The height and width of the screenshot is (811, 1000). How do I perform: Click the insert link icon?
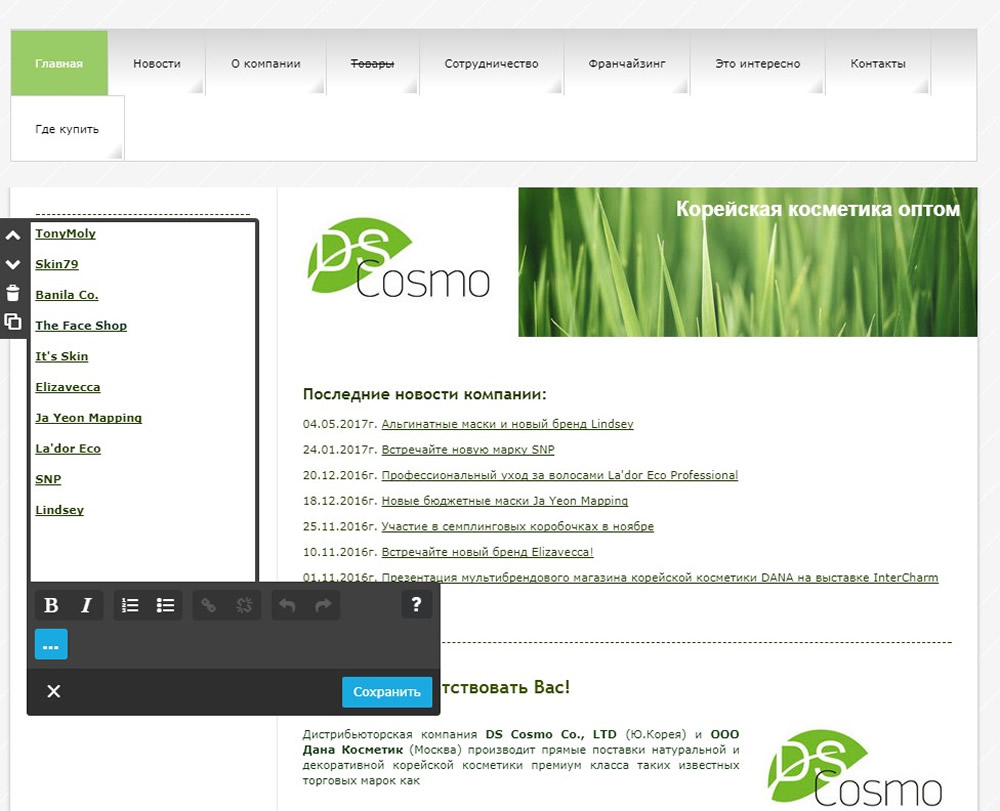pyautogui.click(x=207, y=605)
